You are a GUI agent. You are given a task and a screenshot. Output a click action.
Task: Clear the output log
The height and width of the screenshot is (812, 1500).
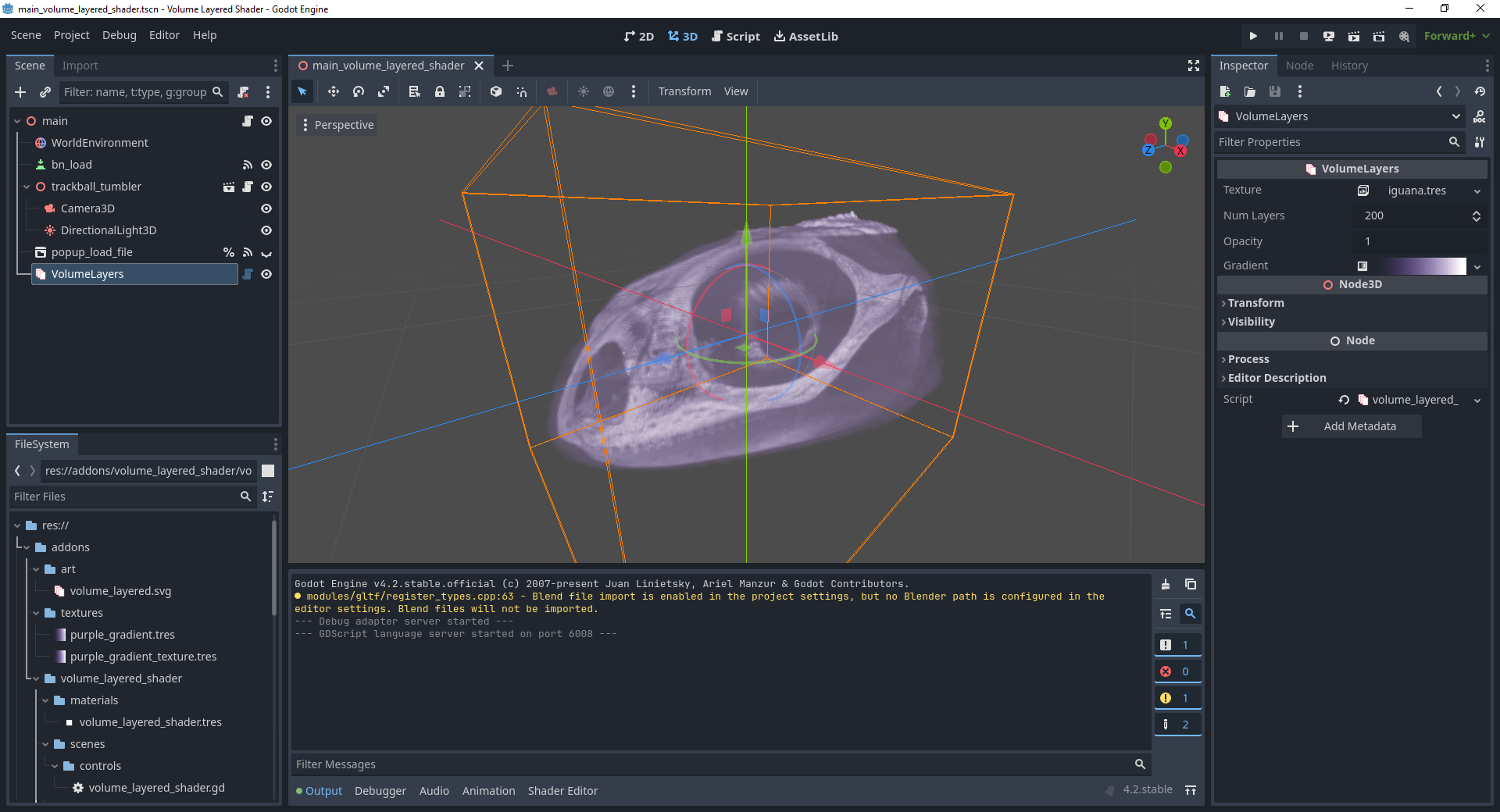(1166, 584)
